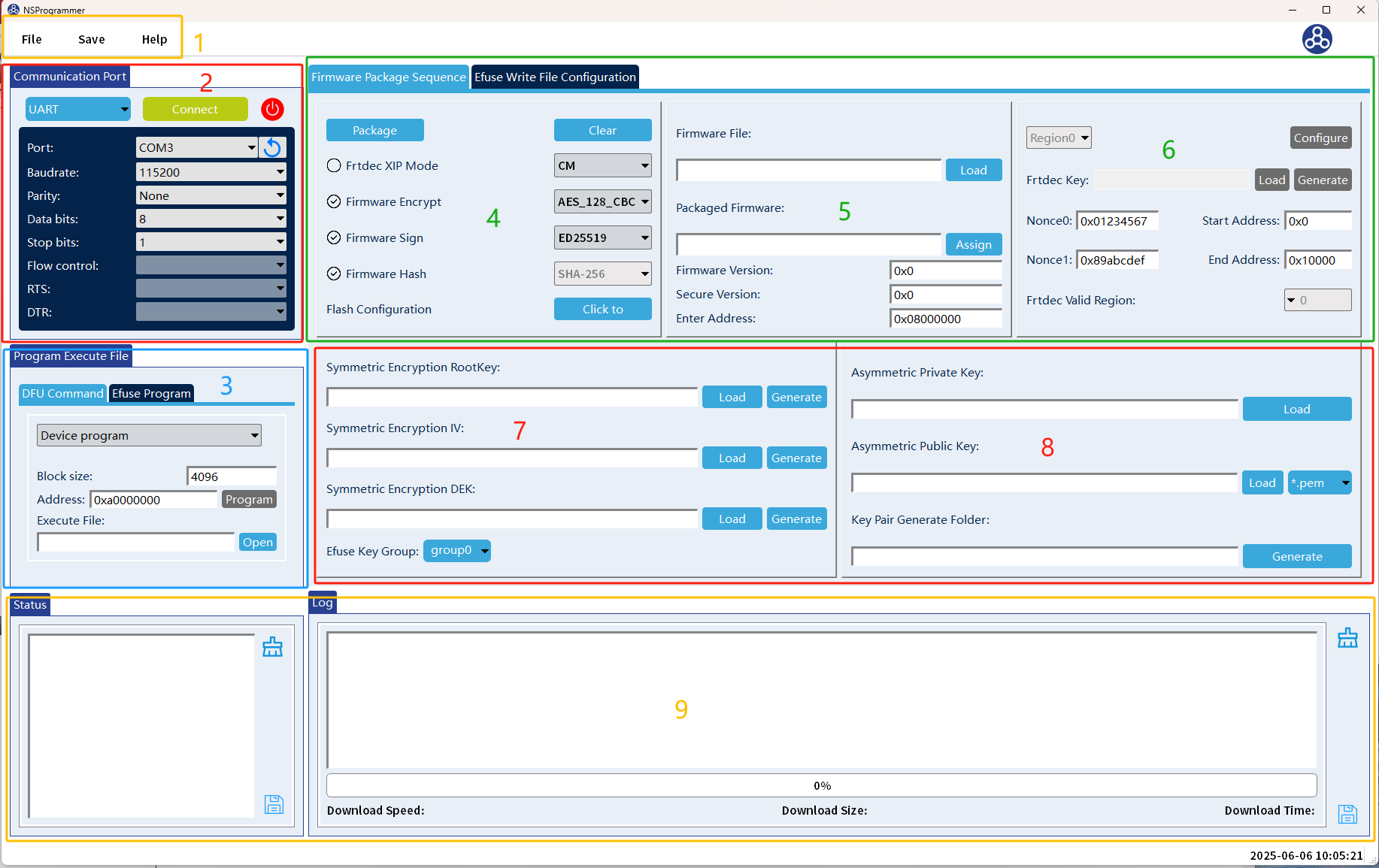Open the AES_128_CBC encryption dropdown
Screen dimensions: 1379x868
tap(603, 201)
